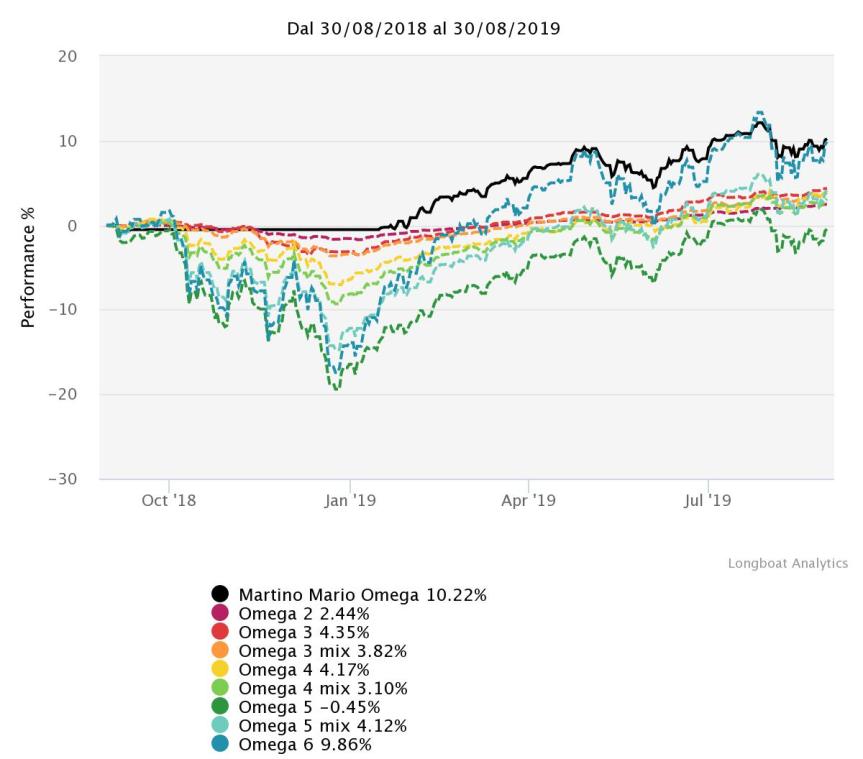Click the teal Omega 5 mix legend dot
This screenshot has width=863, height=759.
[220, 725]
